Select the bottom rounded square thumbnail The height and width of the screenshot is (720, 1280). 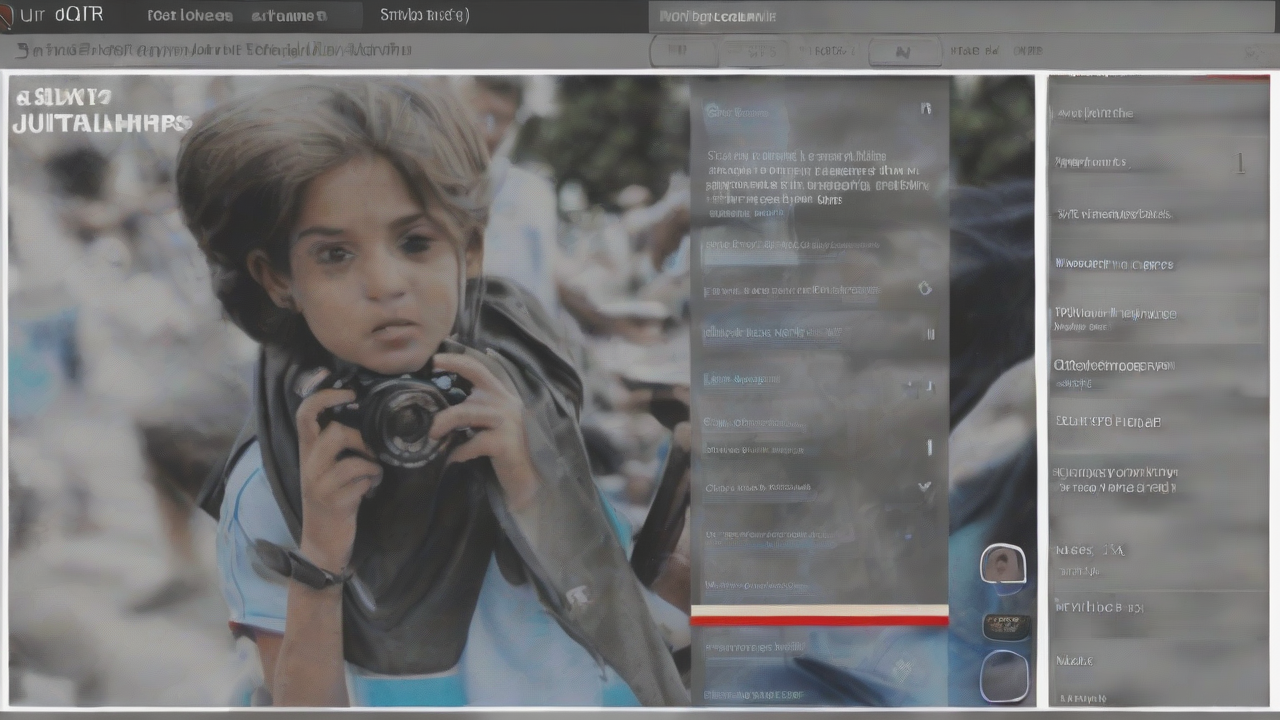pyautogui.click(x=1003, y=676)
